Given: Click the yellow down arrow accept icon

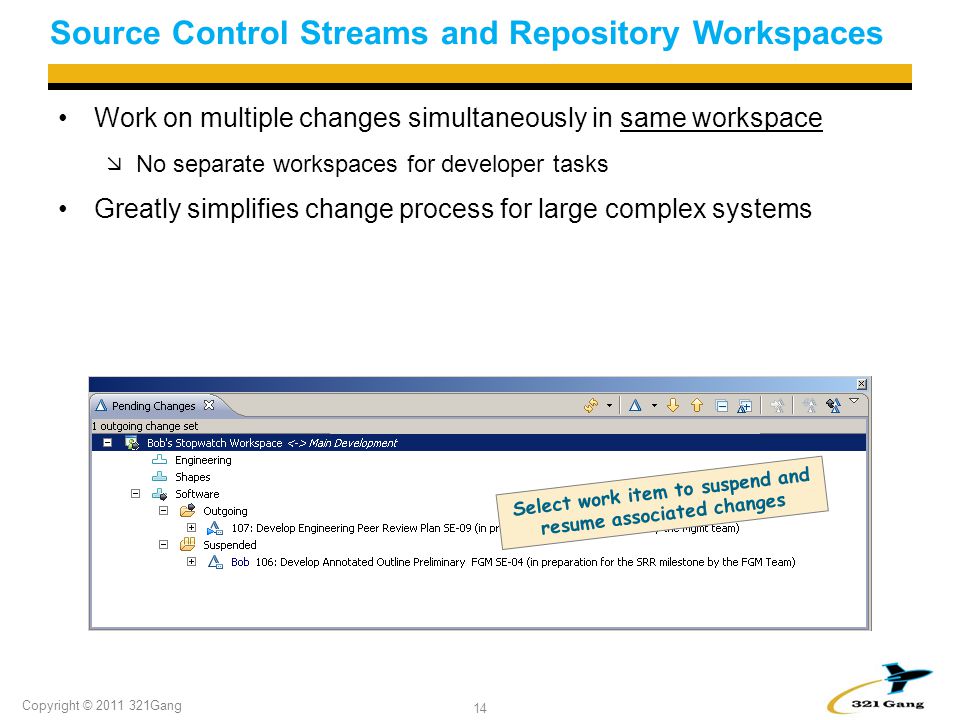Looking at the screenshot, I should pyautogui.click(x=673, y=405).
